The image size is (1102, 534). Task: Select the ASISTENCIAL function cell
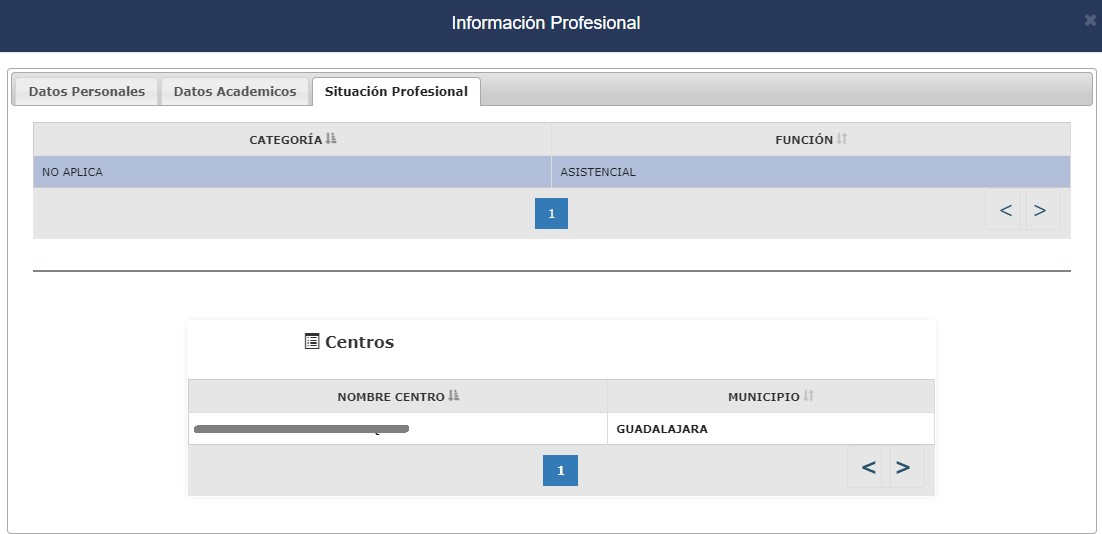tap(810, 172)
